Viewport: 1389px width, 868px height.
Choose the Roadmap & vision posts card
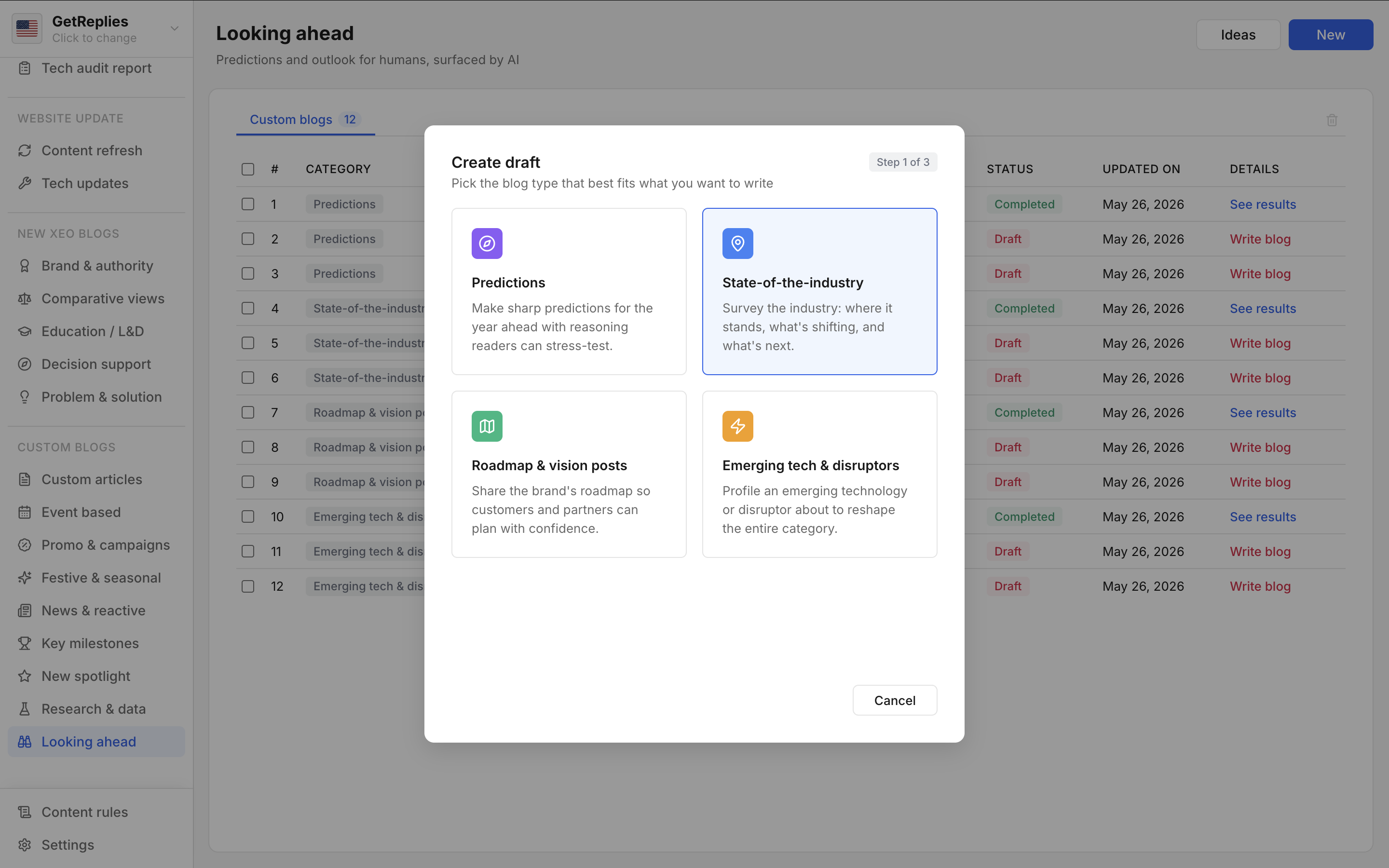[x=569, y=474]
